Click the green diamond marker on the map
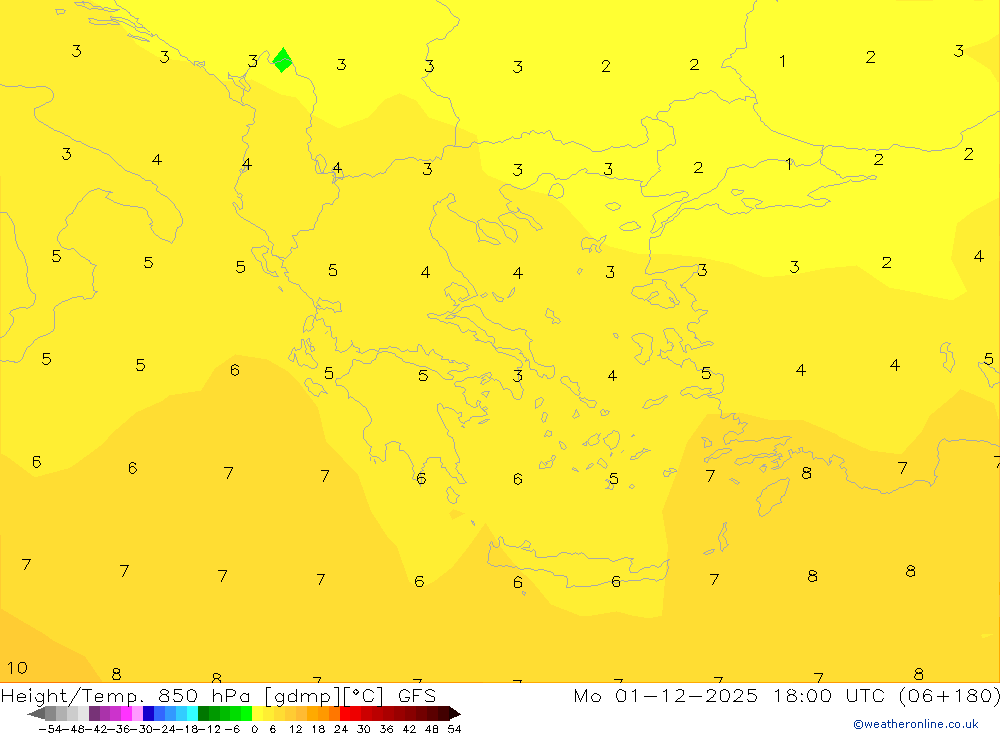The height and width of the screenshot is (733, 1000). click(x=283, y=60)
